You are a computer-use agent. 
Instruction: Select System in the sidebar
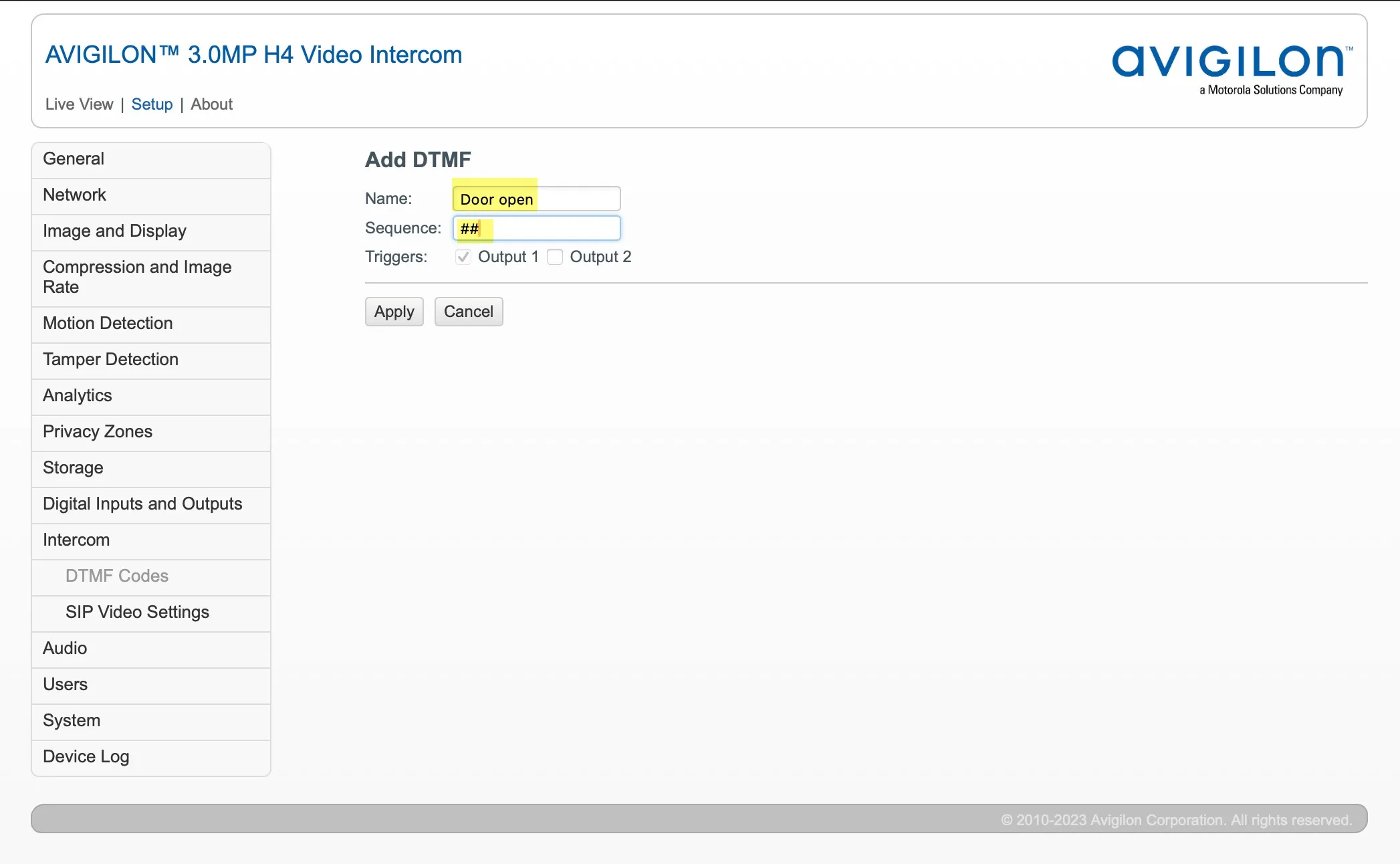(x=151, y=721)
